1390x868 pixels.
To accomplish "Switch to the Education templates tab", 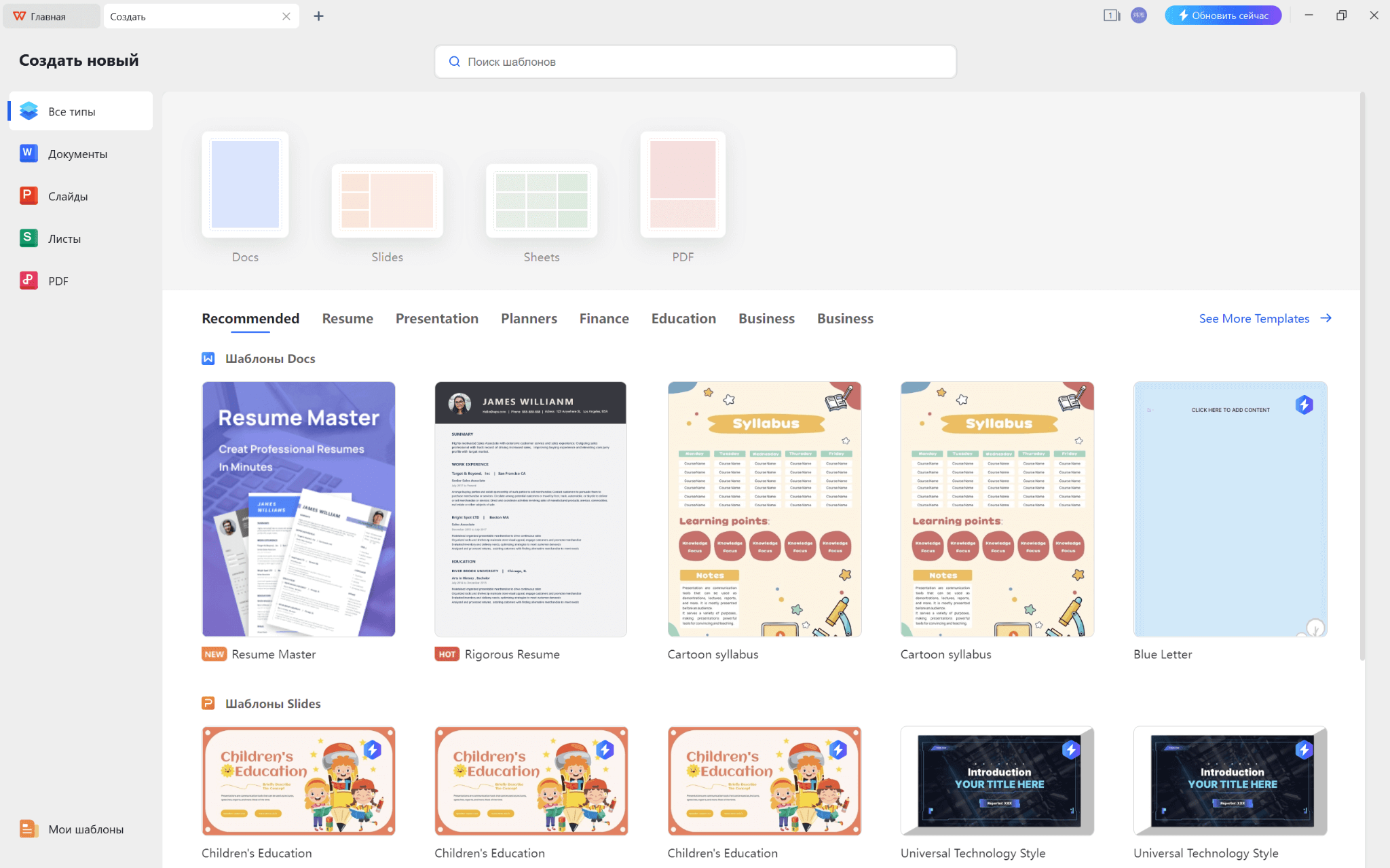I will click(683, 319).
